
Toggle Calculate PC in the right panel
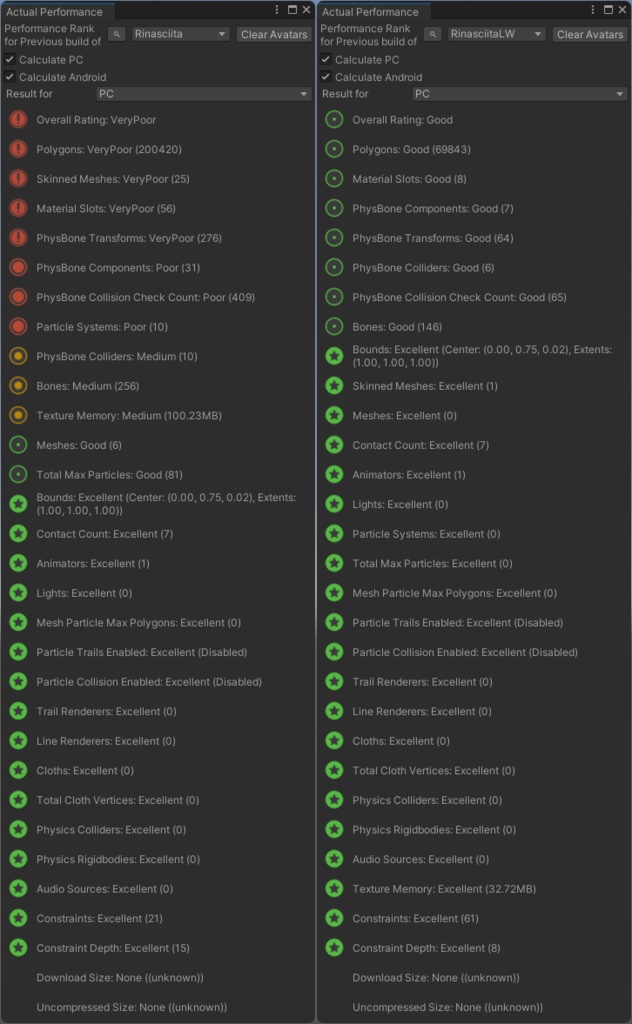[326, 60]
